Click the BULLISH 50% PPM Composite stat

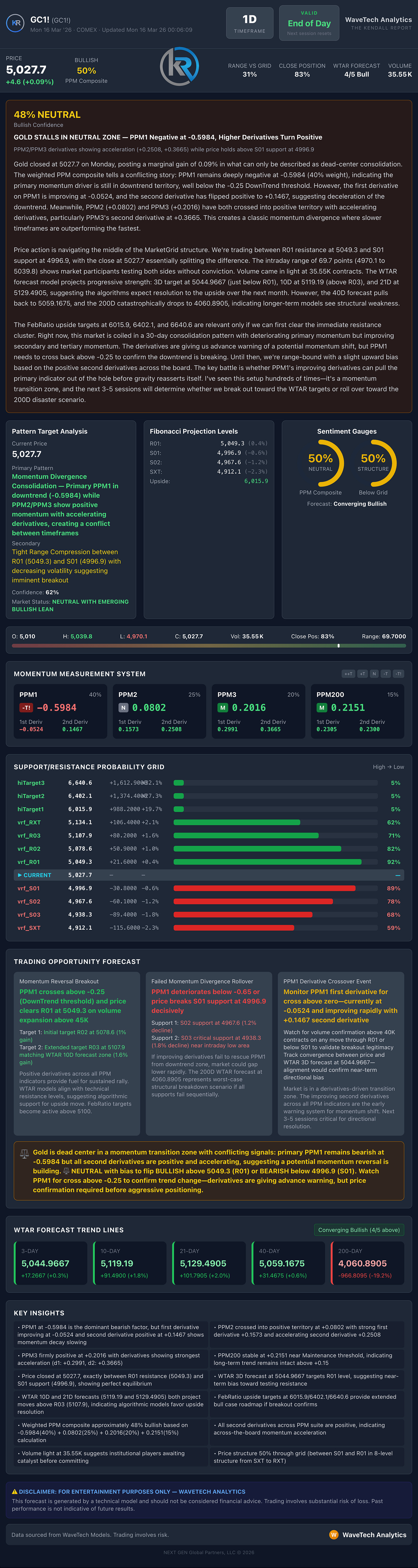(86, 70)
